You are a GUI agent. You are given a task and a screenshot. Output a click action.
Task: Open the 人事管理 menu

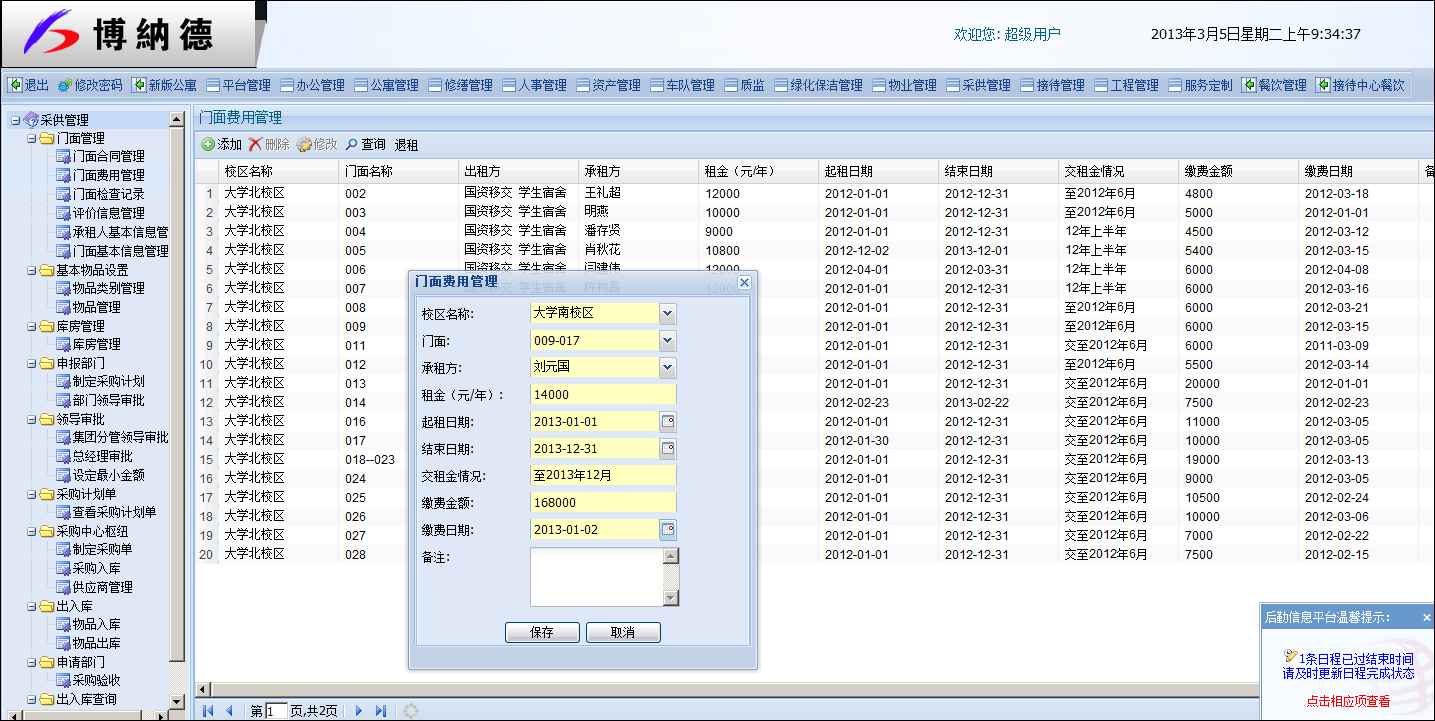click(x=534, y=85)
